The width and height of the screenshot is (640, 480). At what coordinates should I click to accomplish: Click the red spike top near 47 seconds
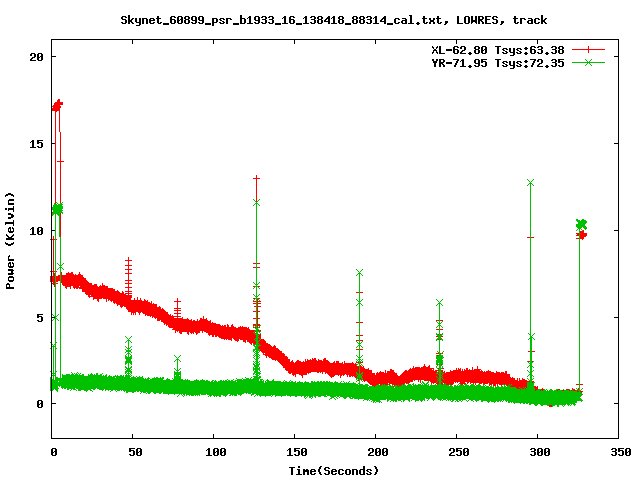pos(129,260)
